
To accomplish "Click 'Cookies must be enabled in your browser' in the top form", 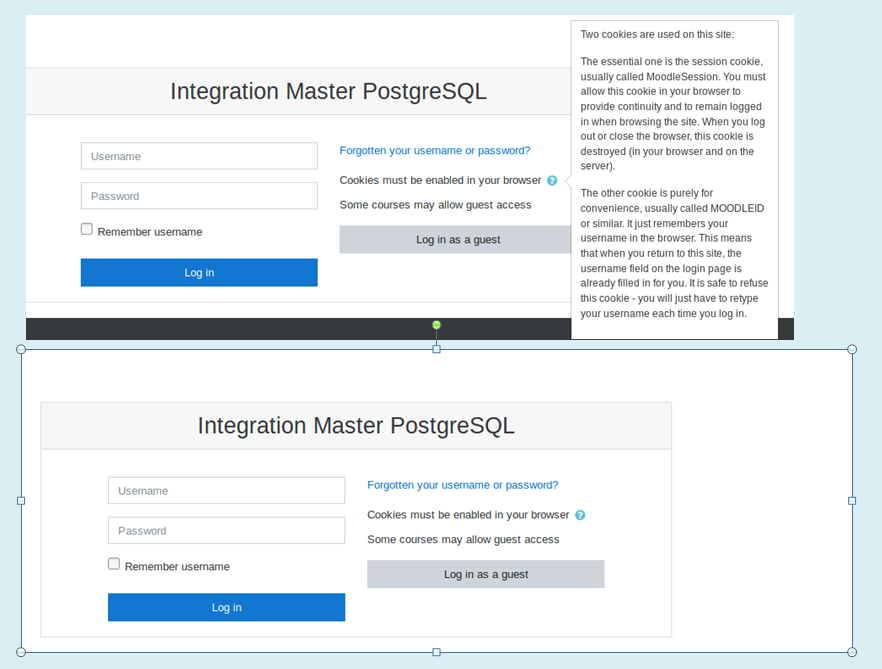I will tap(440, 180).
